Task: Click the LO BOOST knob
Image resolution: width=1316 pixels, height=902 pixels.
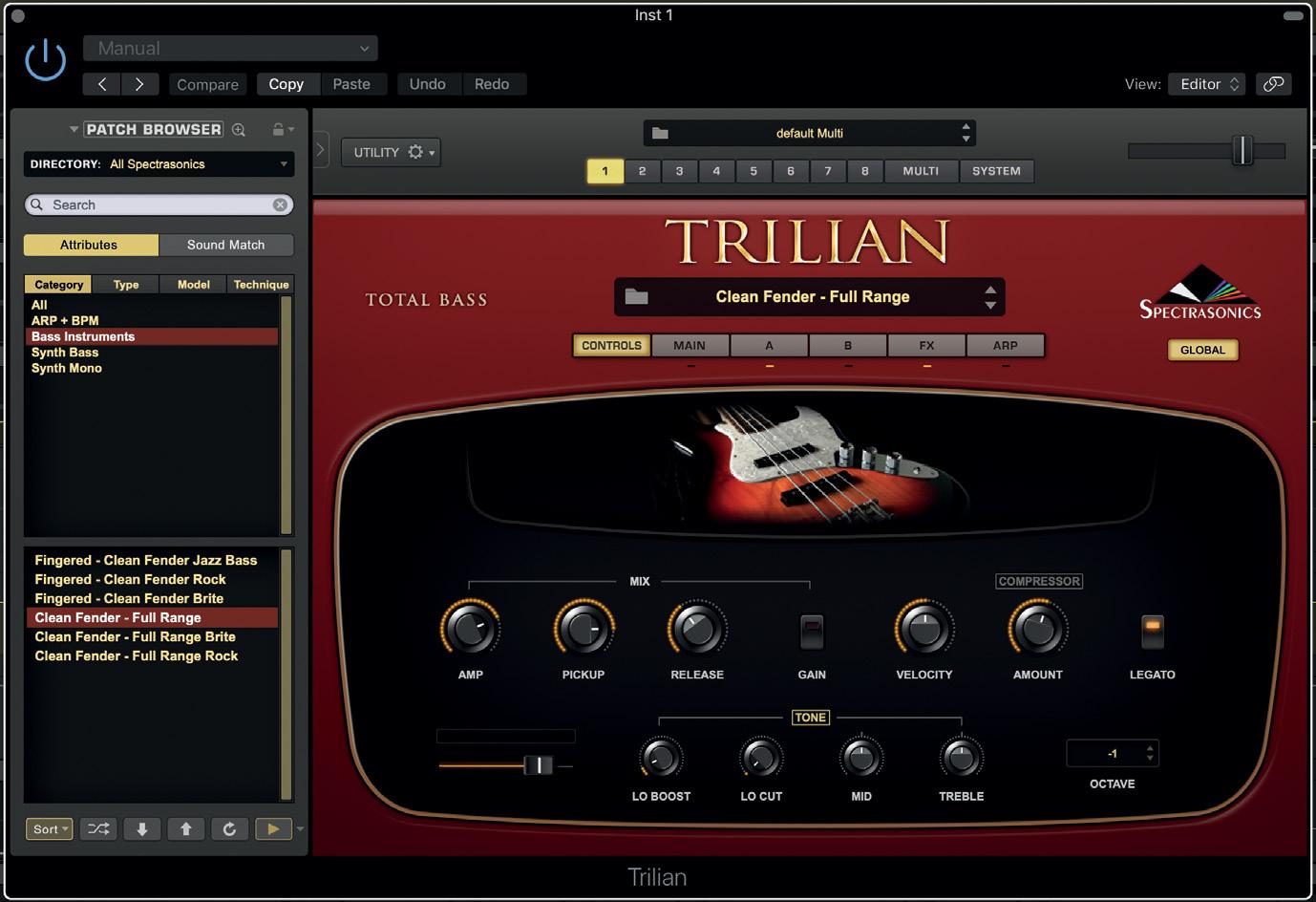Action: click(x=661, y=759)
